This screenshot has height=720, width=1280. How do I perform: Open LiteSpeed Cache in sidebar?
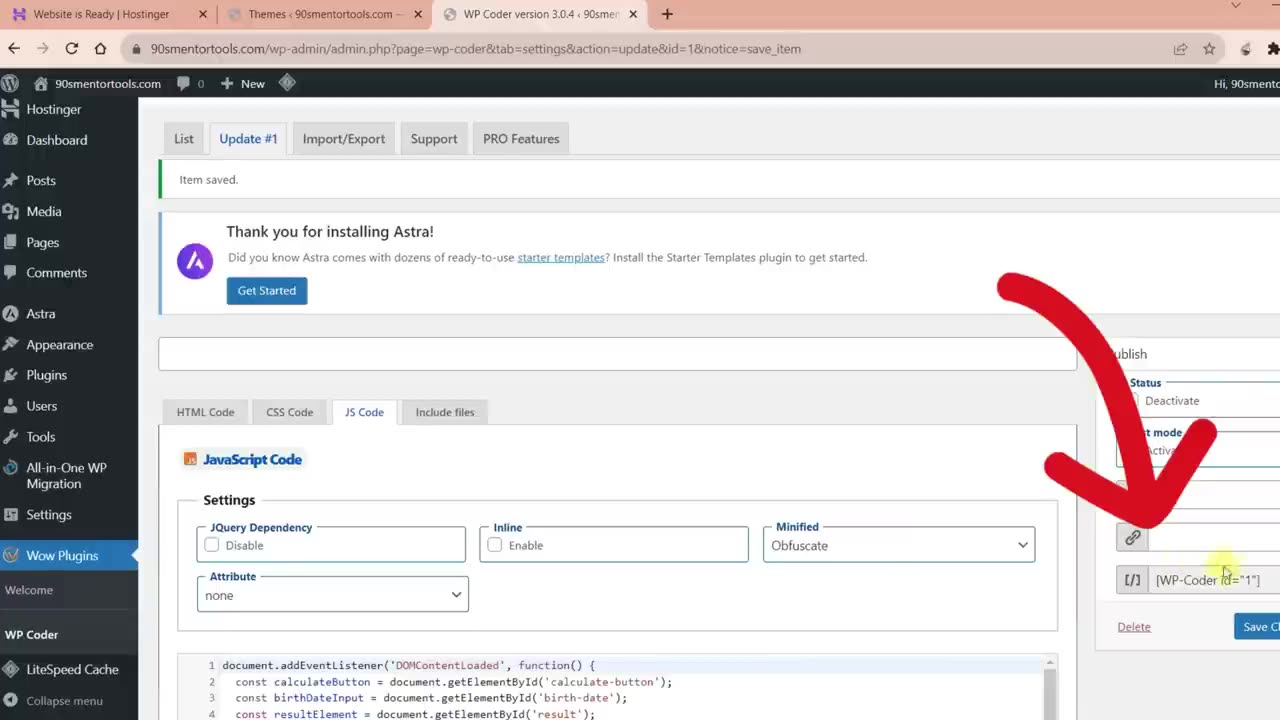pyautogui.click(x=72, y=669)
